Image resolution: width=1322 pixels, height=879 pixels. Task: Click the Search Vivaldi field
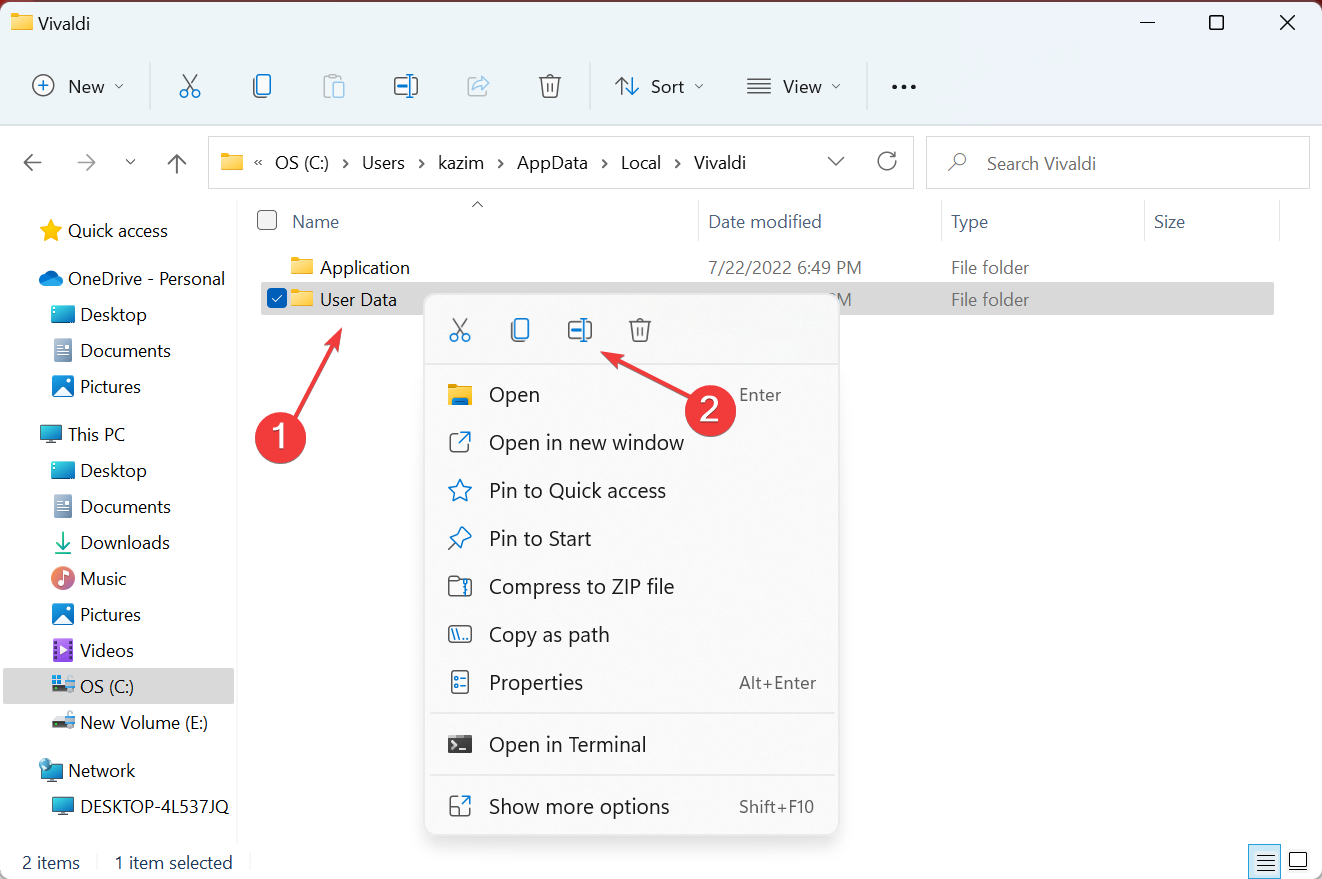(1117, 163)
